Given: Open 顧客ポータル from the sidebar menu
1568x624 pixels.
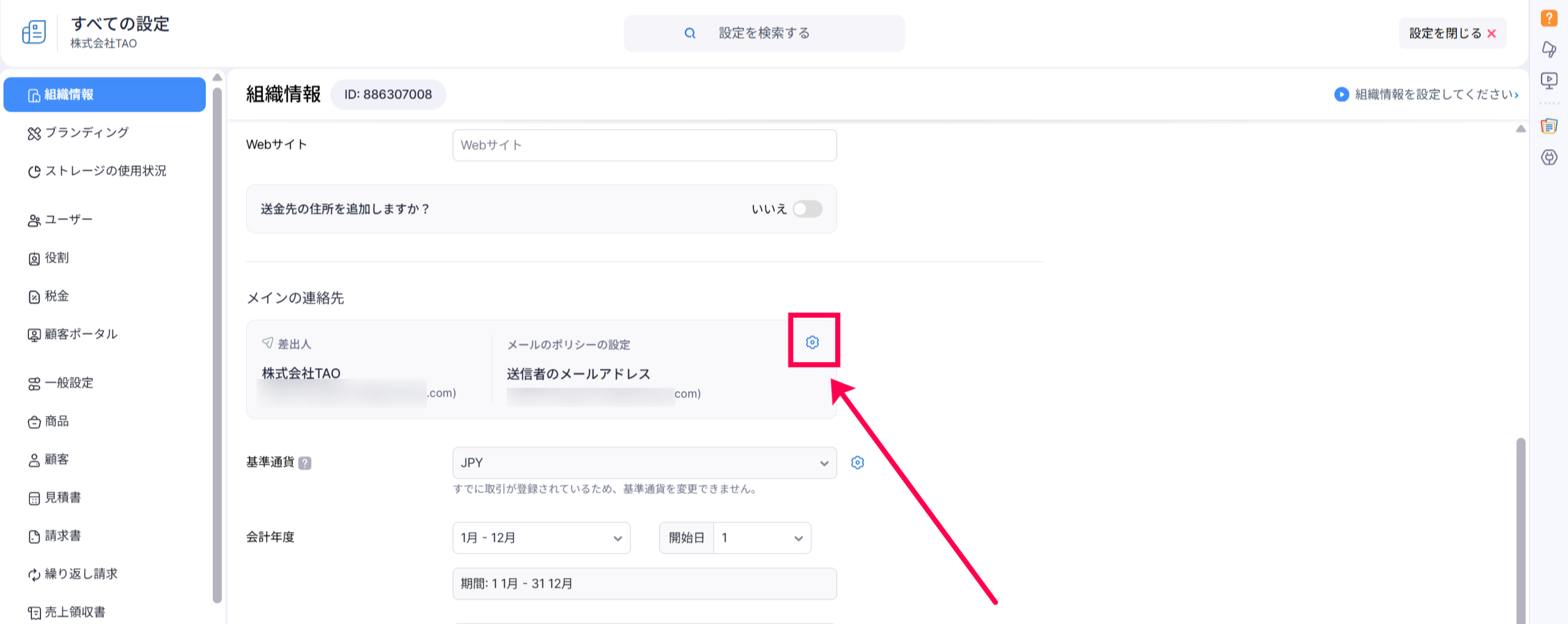Looking at the screenshot, I should point(81,334).
